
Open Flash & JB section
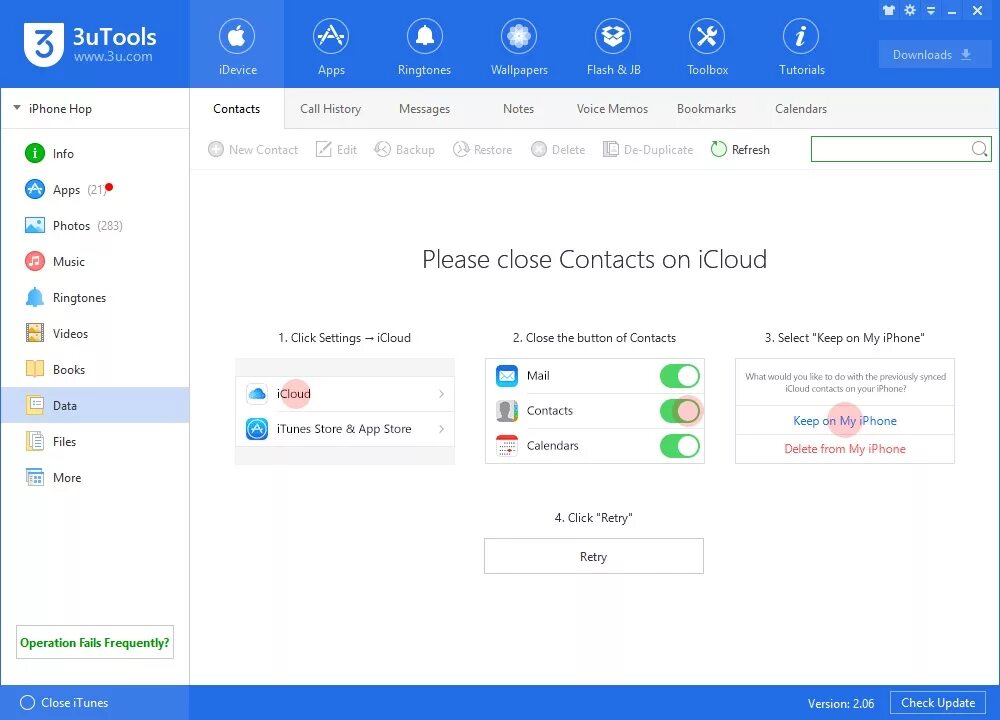pos(613,47)
